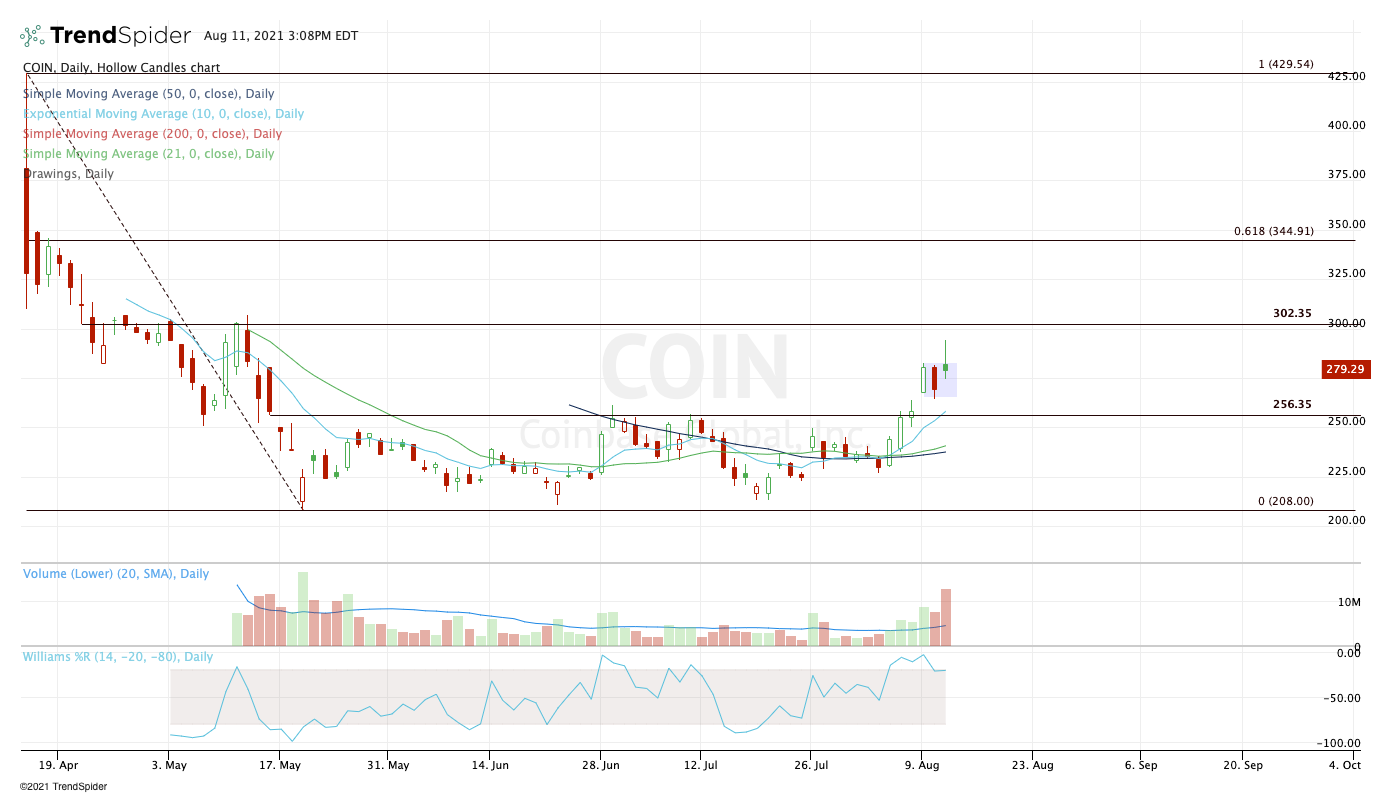The height and width of the screenshot is (796, 1391).
Task: Click the 225.00 price axis label
Action: tap(1346, 471)
